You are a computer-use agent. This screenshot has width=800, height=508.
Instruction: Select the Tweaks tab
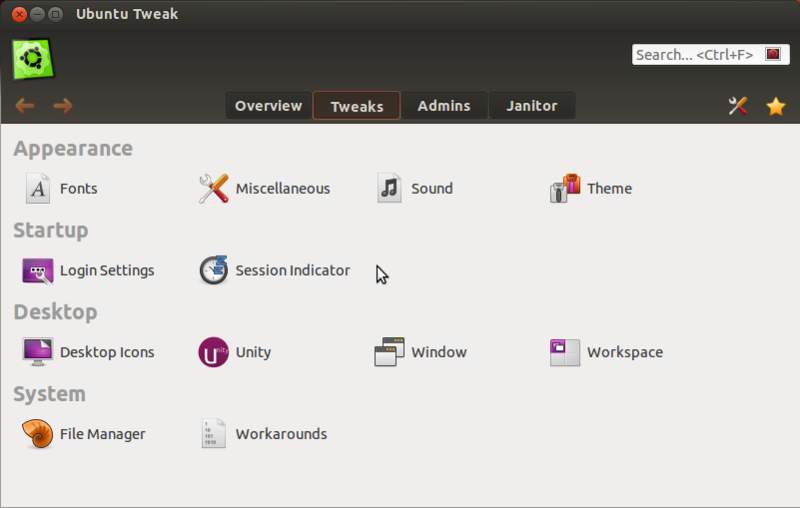click(357, 106)
